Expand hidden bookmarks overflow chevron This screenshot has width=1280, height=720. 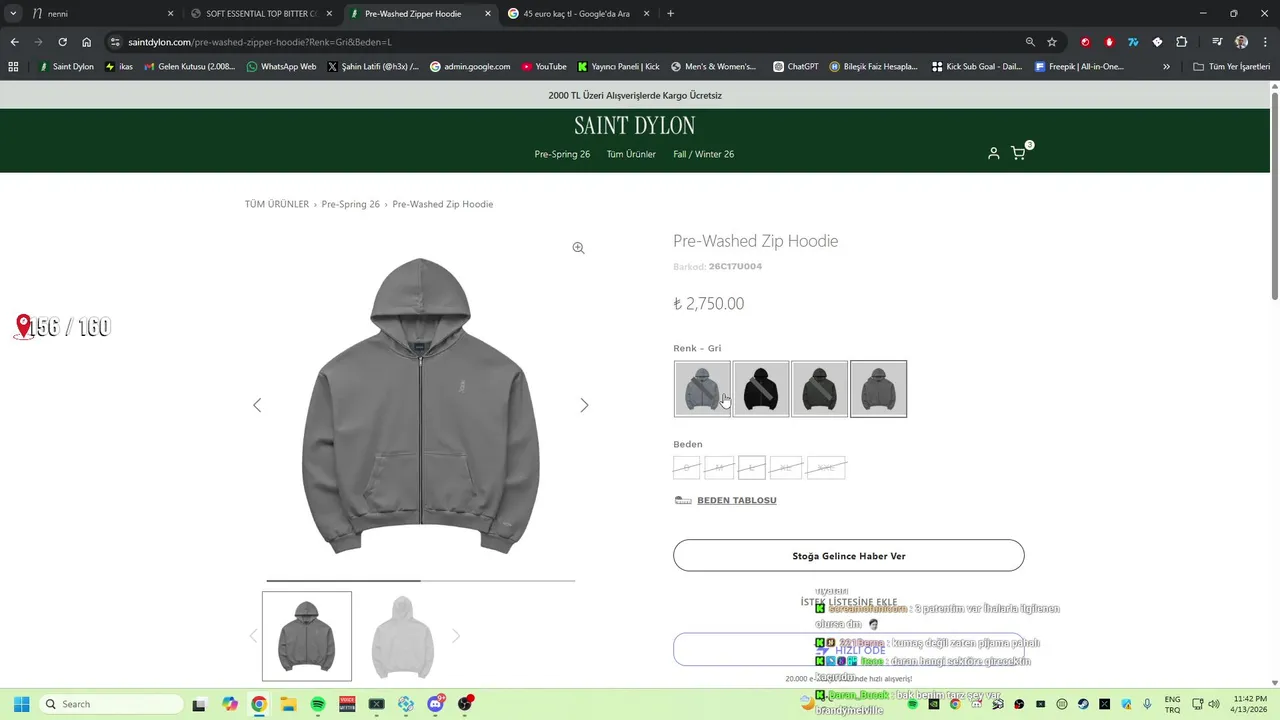[1166, 67]
